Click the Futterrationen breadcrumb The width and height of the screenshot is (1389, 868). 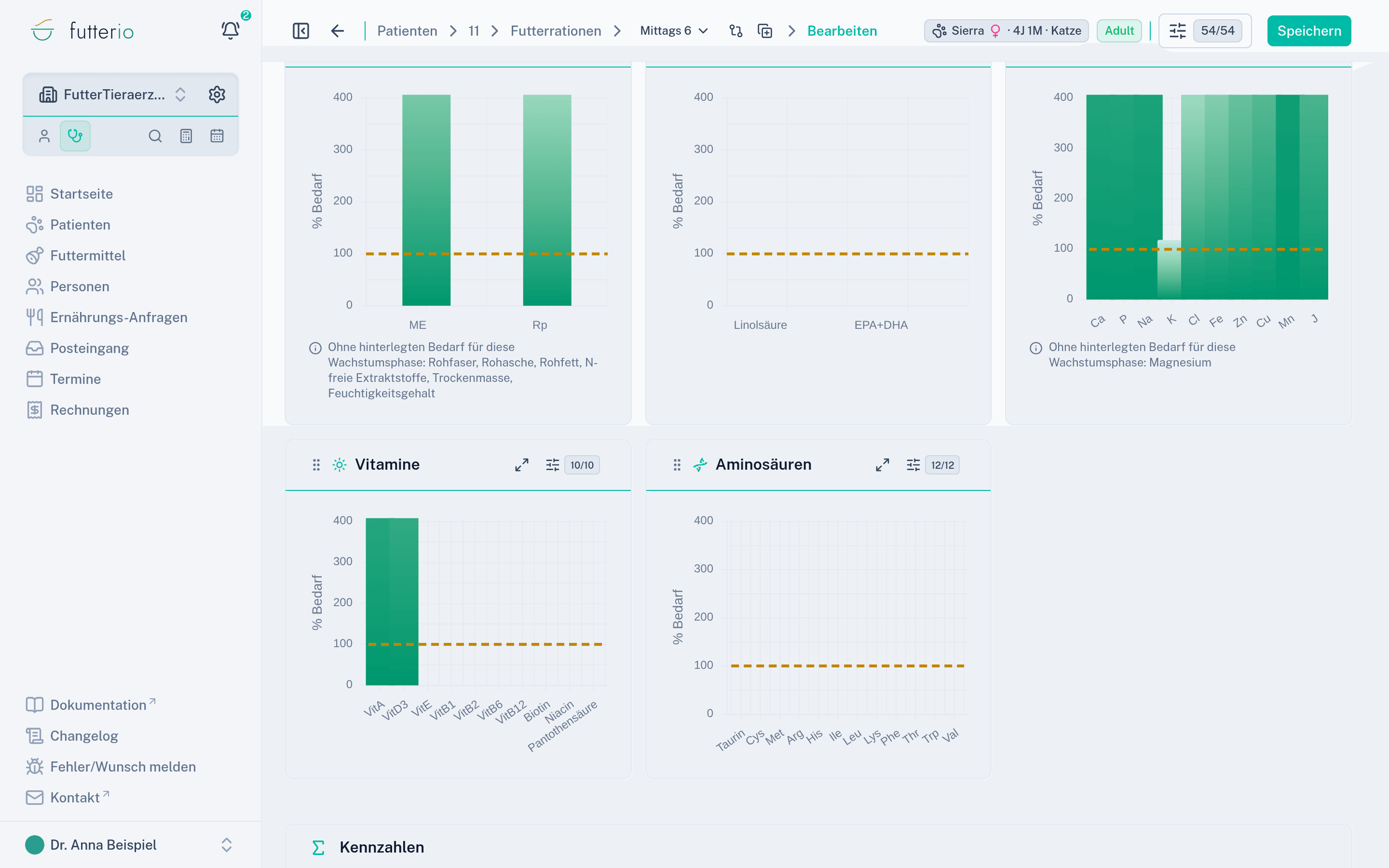[x=556, y=31]
